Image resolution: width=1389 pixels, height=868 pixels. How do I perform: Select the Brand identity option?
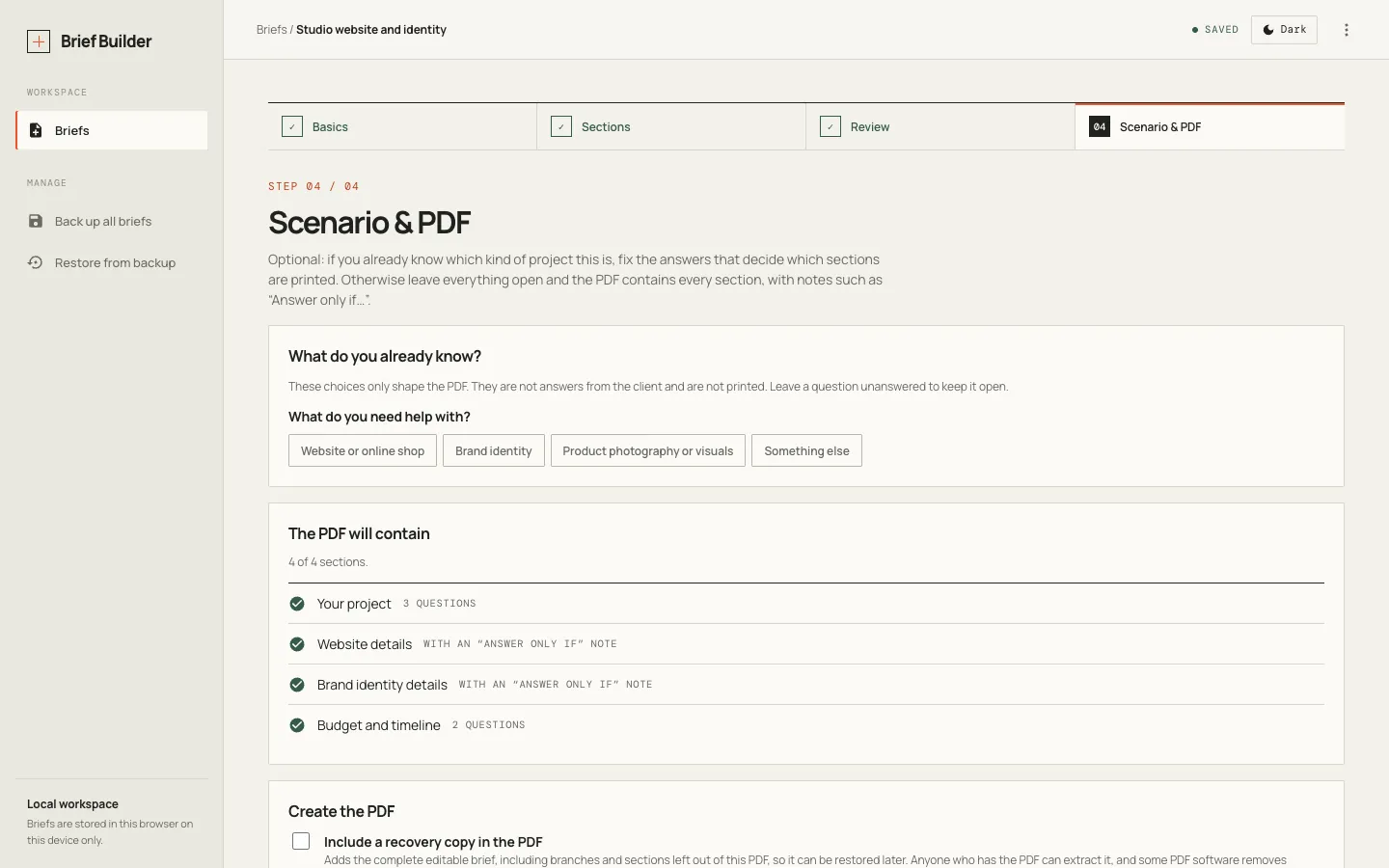coord(494,450)
